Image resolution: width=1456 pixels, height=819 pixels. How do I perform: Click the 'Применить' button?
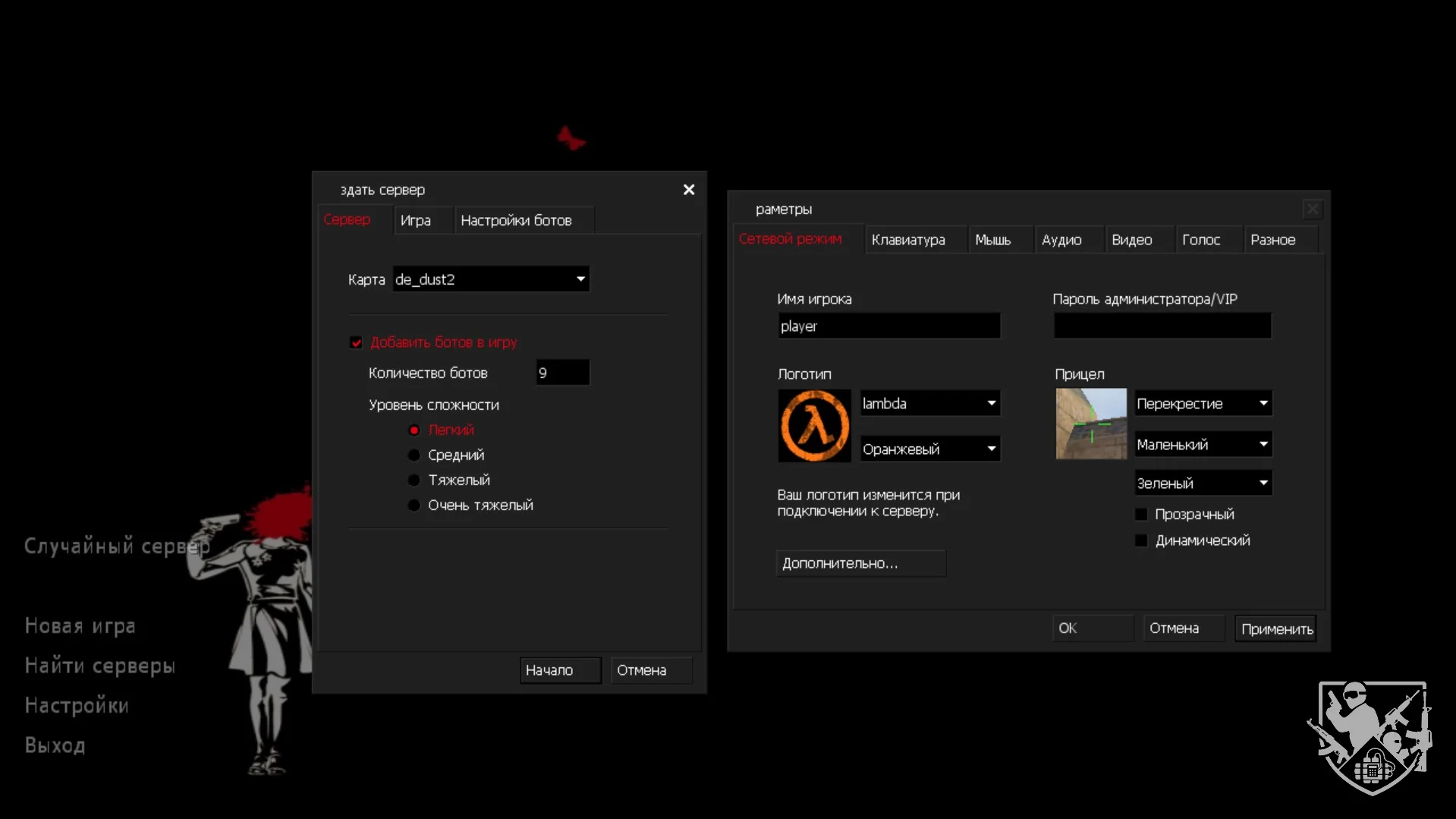pyautogui.click(x=1276, y=629)
